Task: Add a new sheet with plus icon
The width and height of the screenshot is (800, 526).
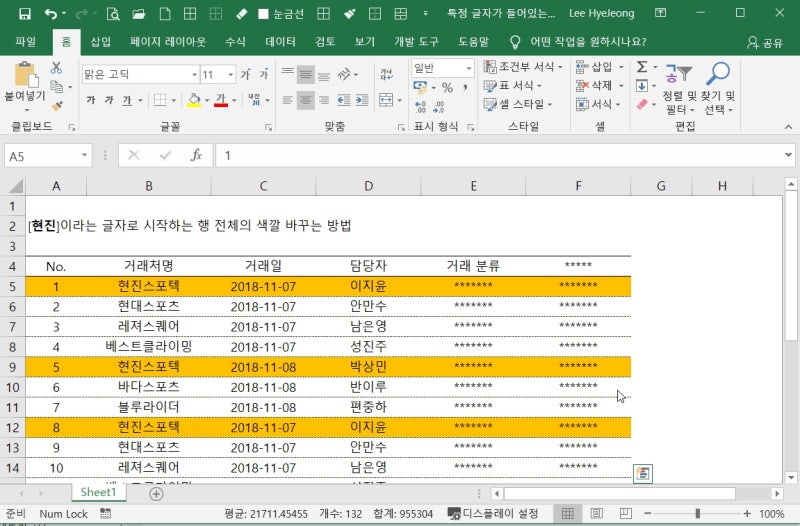Action: pos(156,494)
